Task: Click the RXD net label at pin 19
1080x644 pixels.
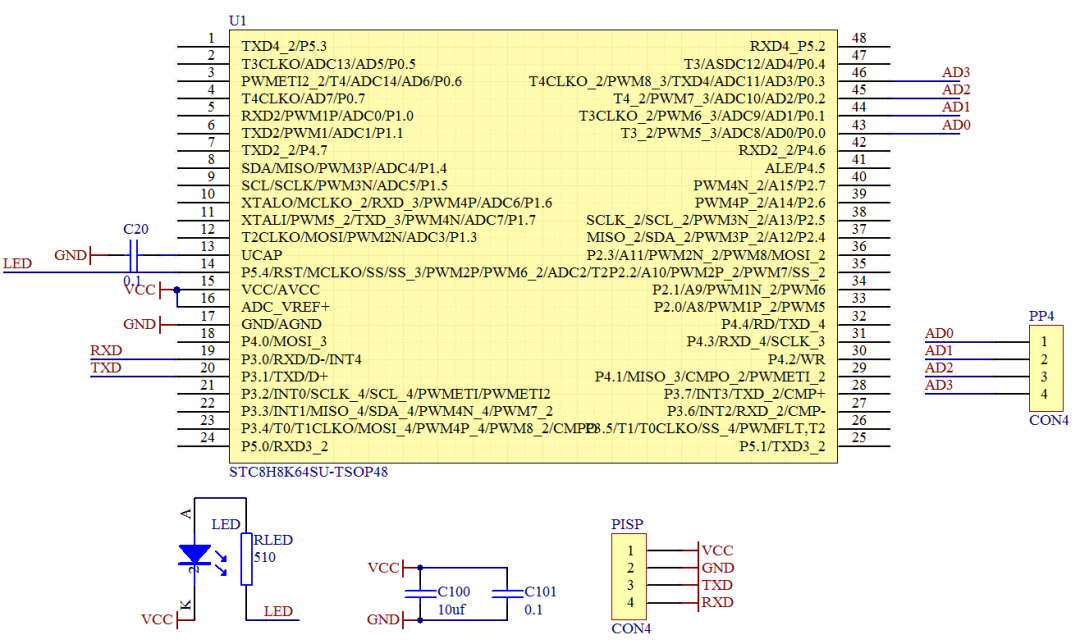Action: point(106,351)
